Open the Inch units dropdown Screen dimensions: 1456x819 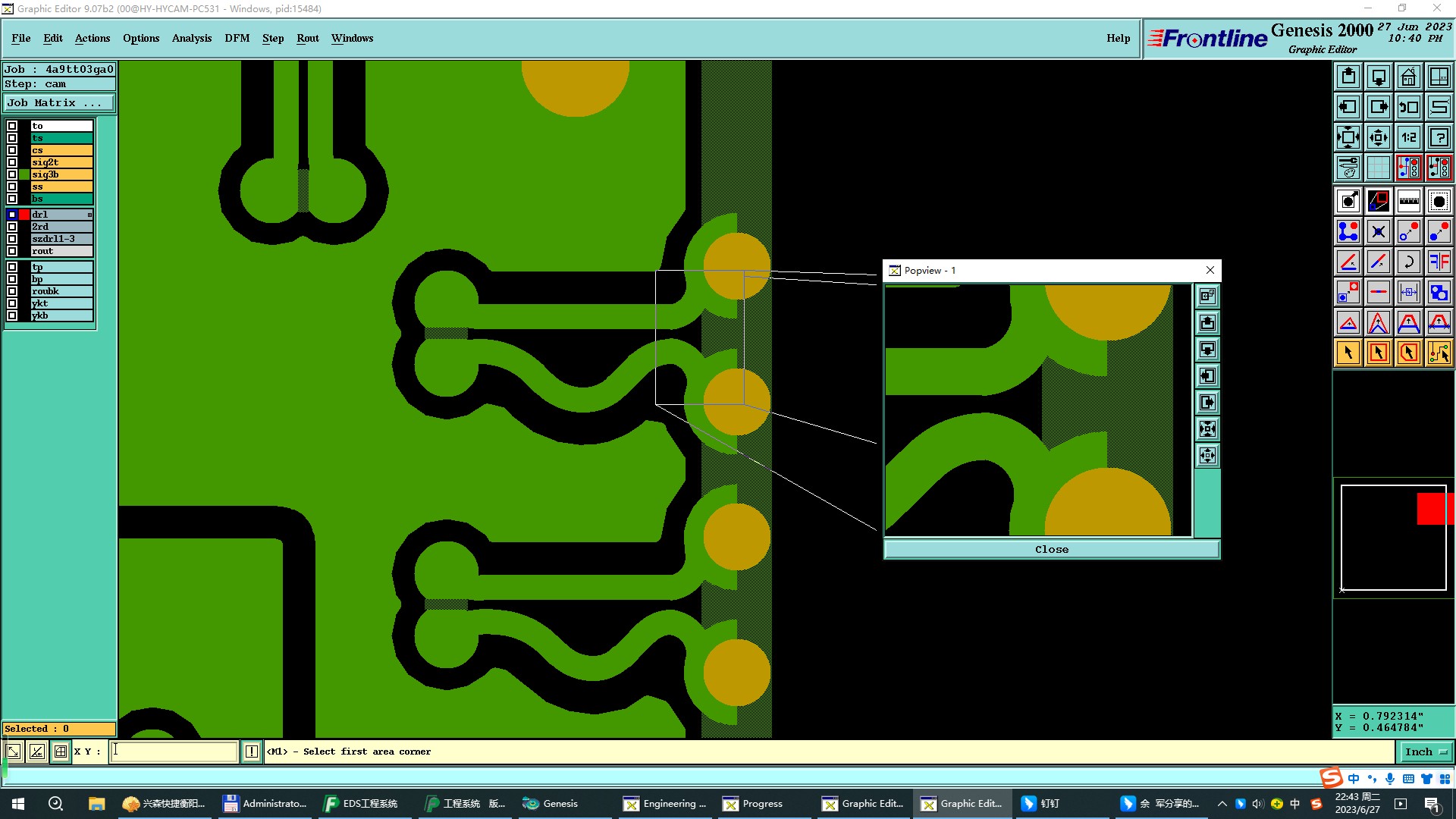1423,752
